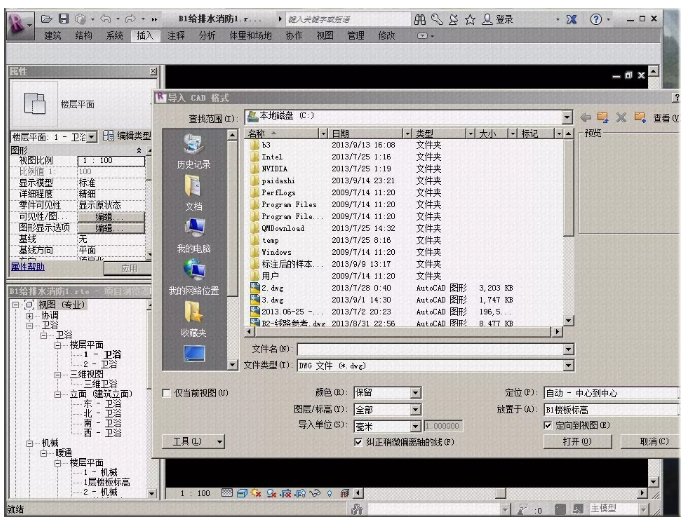Click the Help question mark icon
This screenshot has width=690, height=521.
coord(596,19)
